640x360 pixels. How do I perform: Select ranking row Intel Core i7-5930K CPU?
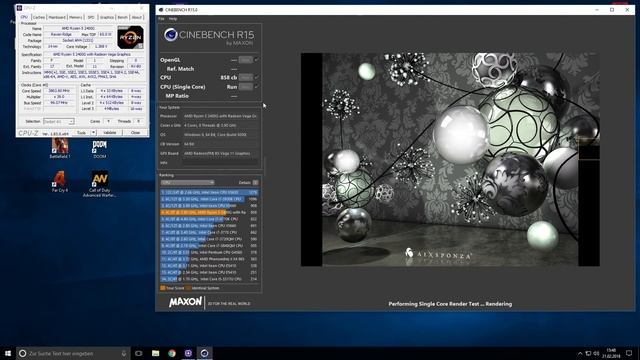tap(209, 199)
